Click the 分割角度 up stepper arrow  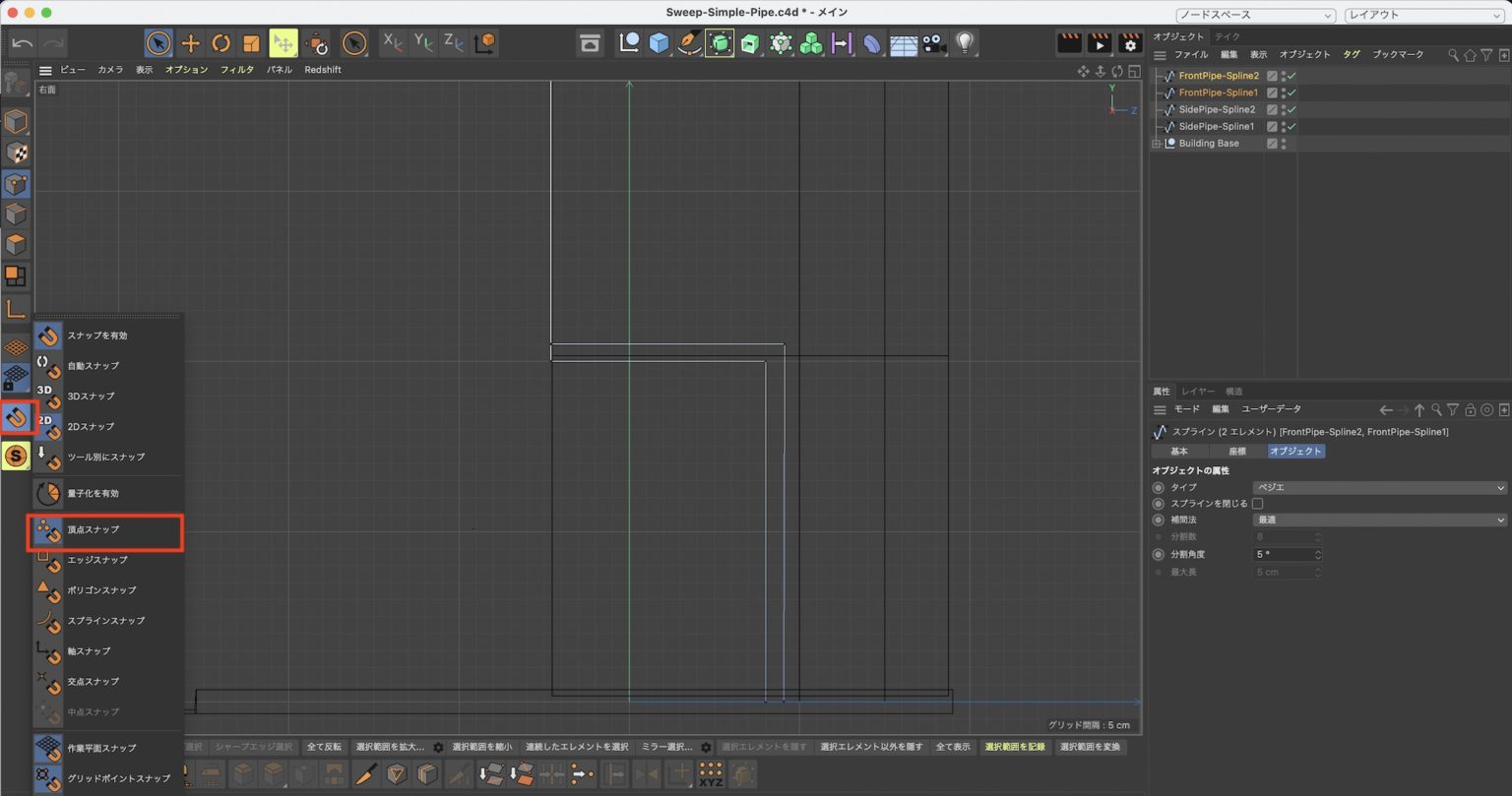(x=1317, y=550)
